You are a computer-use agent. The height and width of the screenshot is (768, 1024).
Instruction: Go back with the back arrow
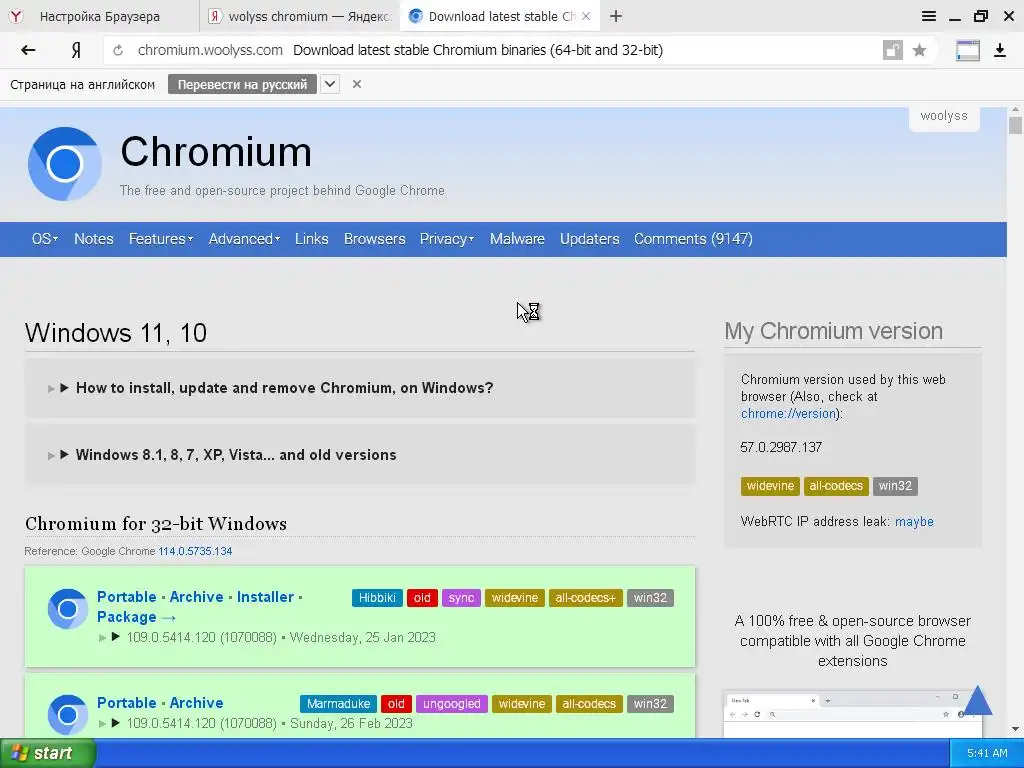pos(28,50)
